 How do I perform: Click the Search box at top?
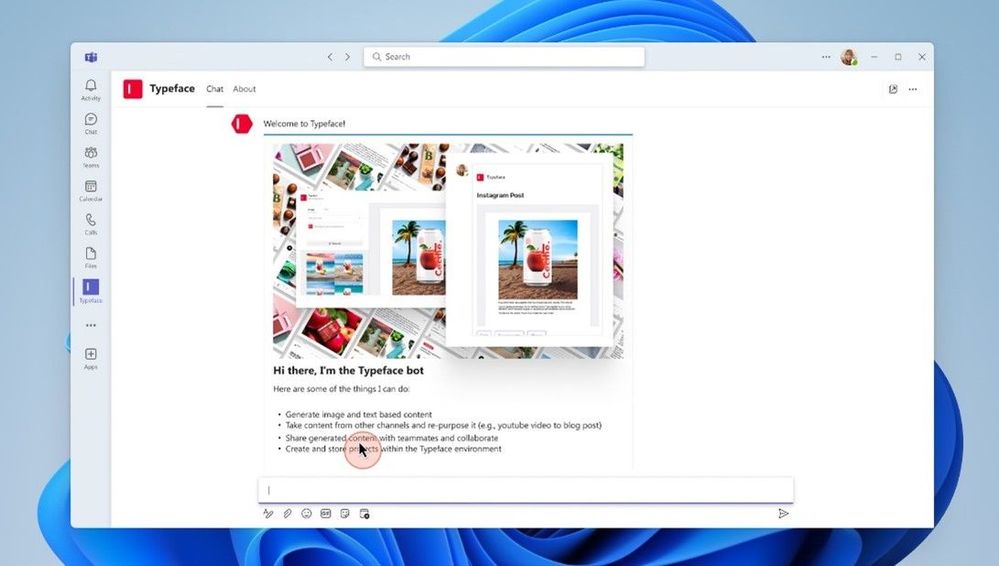[x=504, y=57]
